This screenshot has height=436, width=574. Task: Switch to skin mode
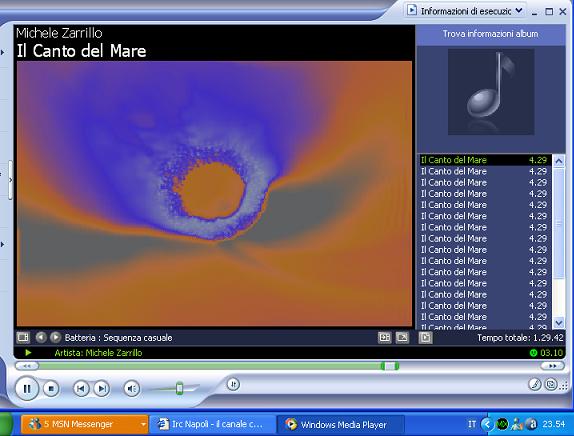coord(551,384)
